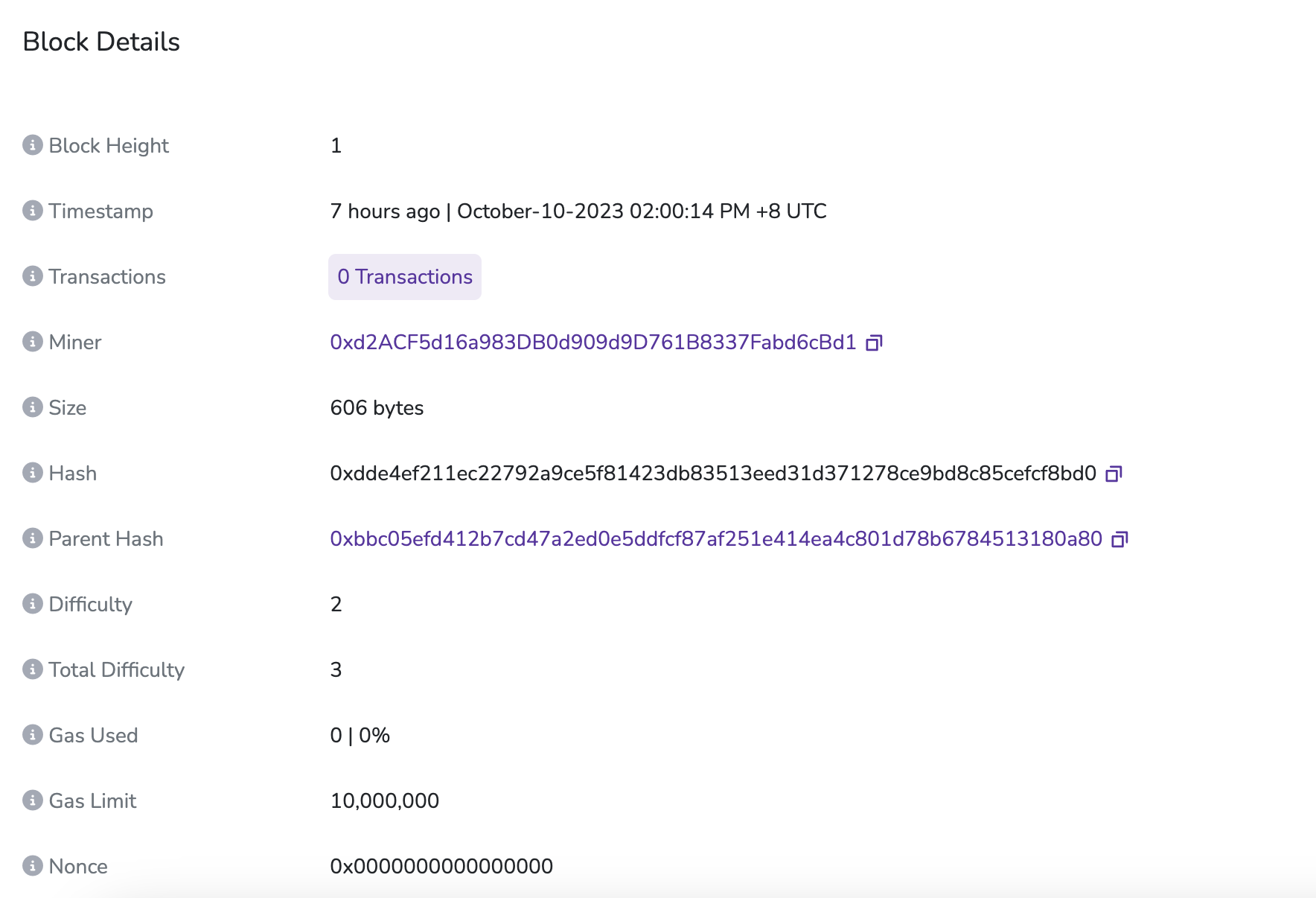Click the block hash text

coord(712,474)
